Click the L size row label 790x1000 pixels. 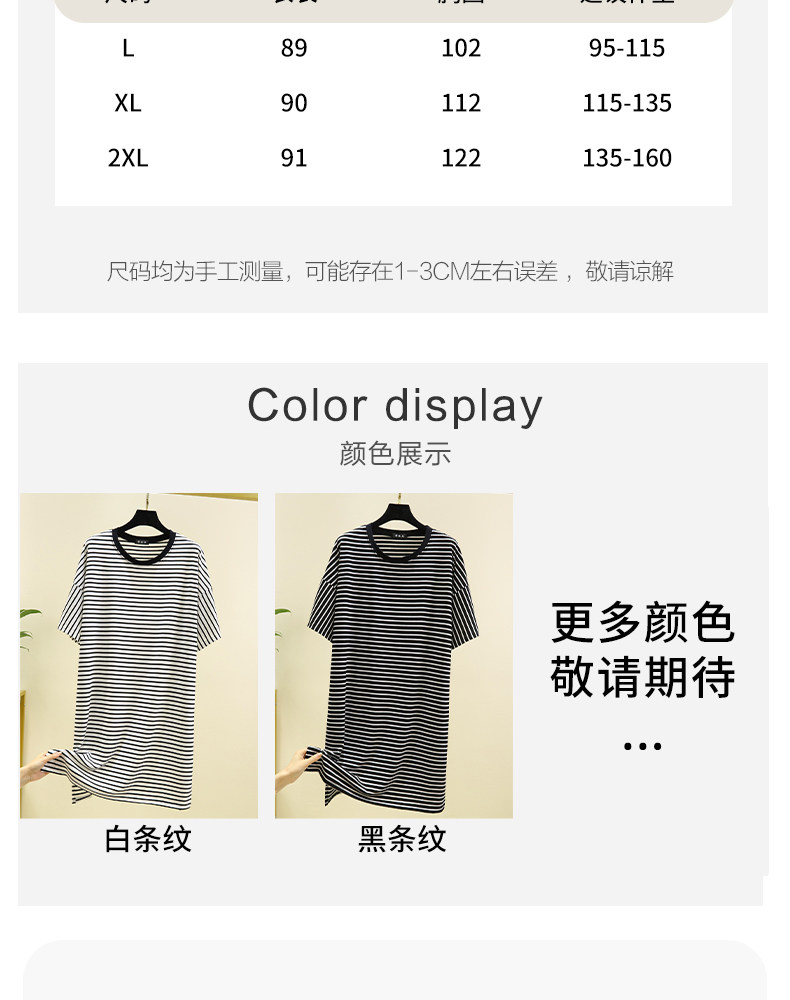(x=128, y=48)
